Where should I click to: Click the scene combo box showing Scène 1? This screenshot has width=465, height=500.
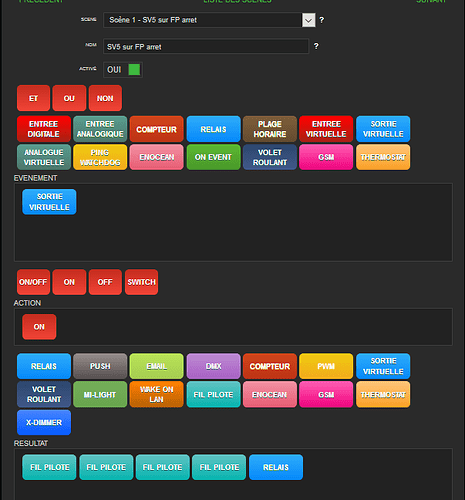point(209,20)
